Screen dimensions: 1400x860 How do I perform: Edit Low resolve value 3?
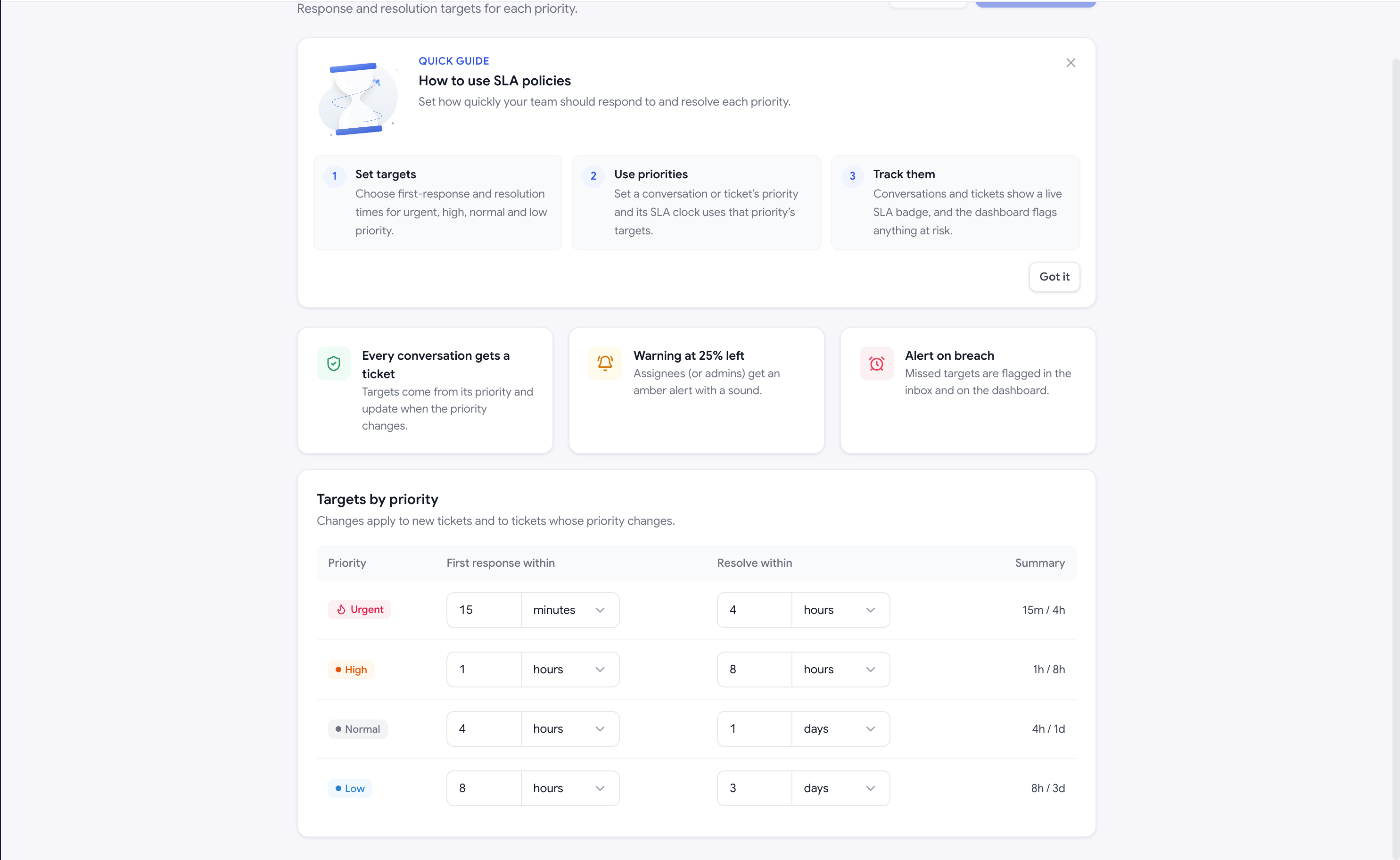click(755, 788)
